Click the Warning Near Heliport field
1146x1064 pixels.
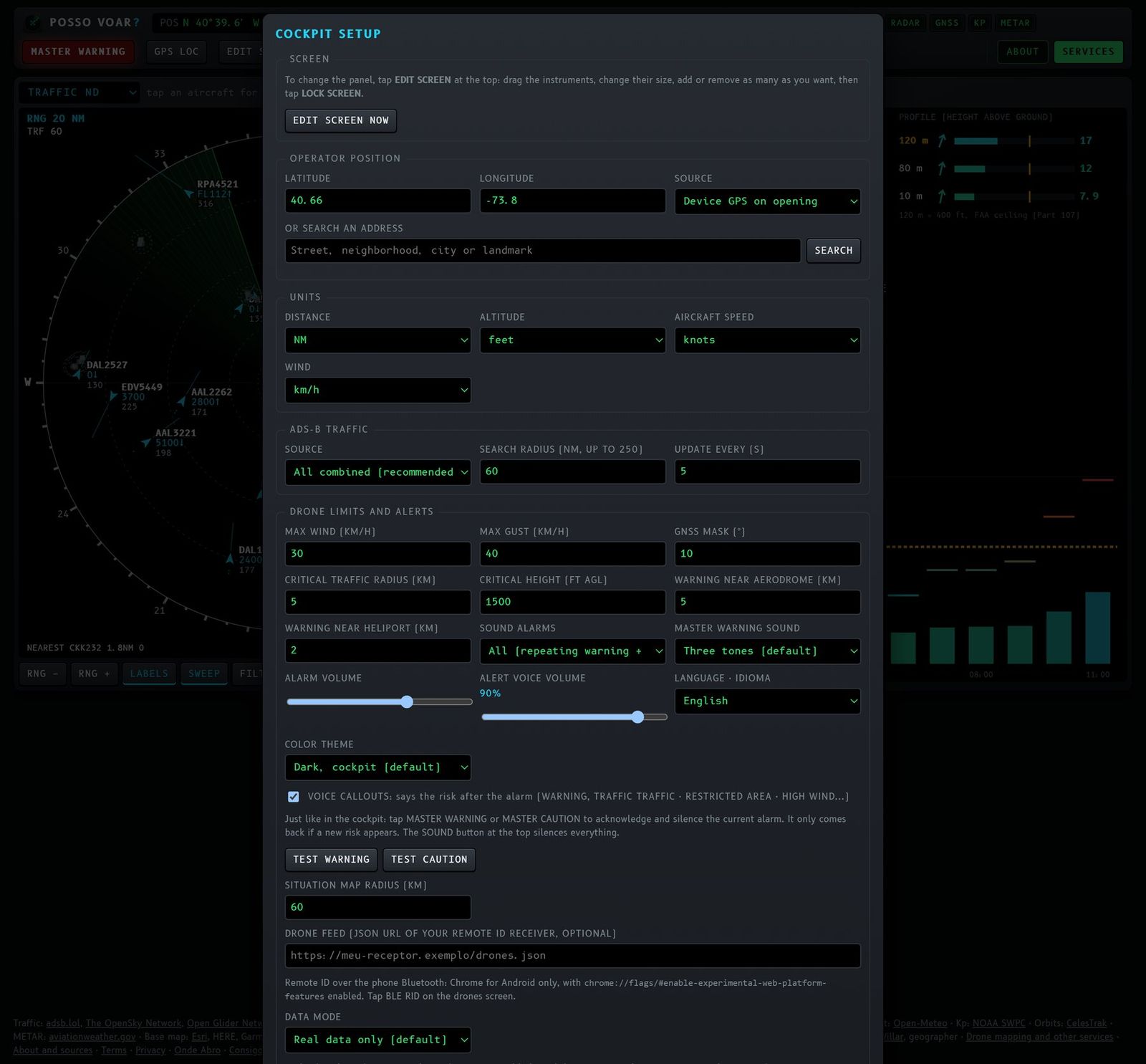[x=377, y=651]
